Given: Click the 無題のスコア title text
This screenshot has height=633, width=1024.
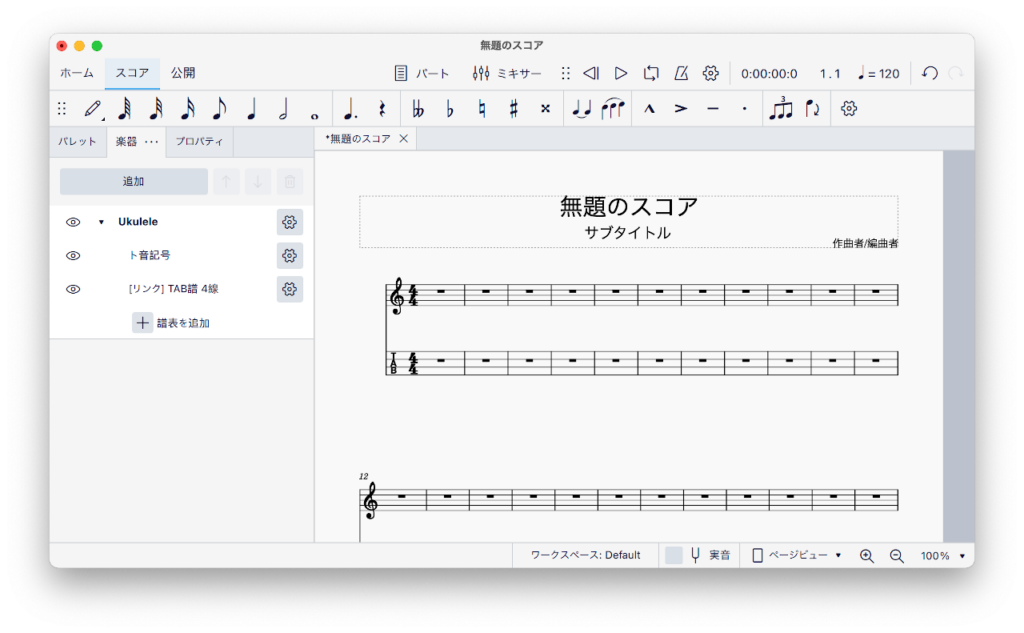Looking at the screenshot, I should point(628,207).
